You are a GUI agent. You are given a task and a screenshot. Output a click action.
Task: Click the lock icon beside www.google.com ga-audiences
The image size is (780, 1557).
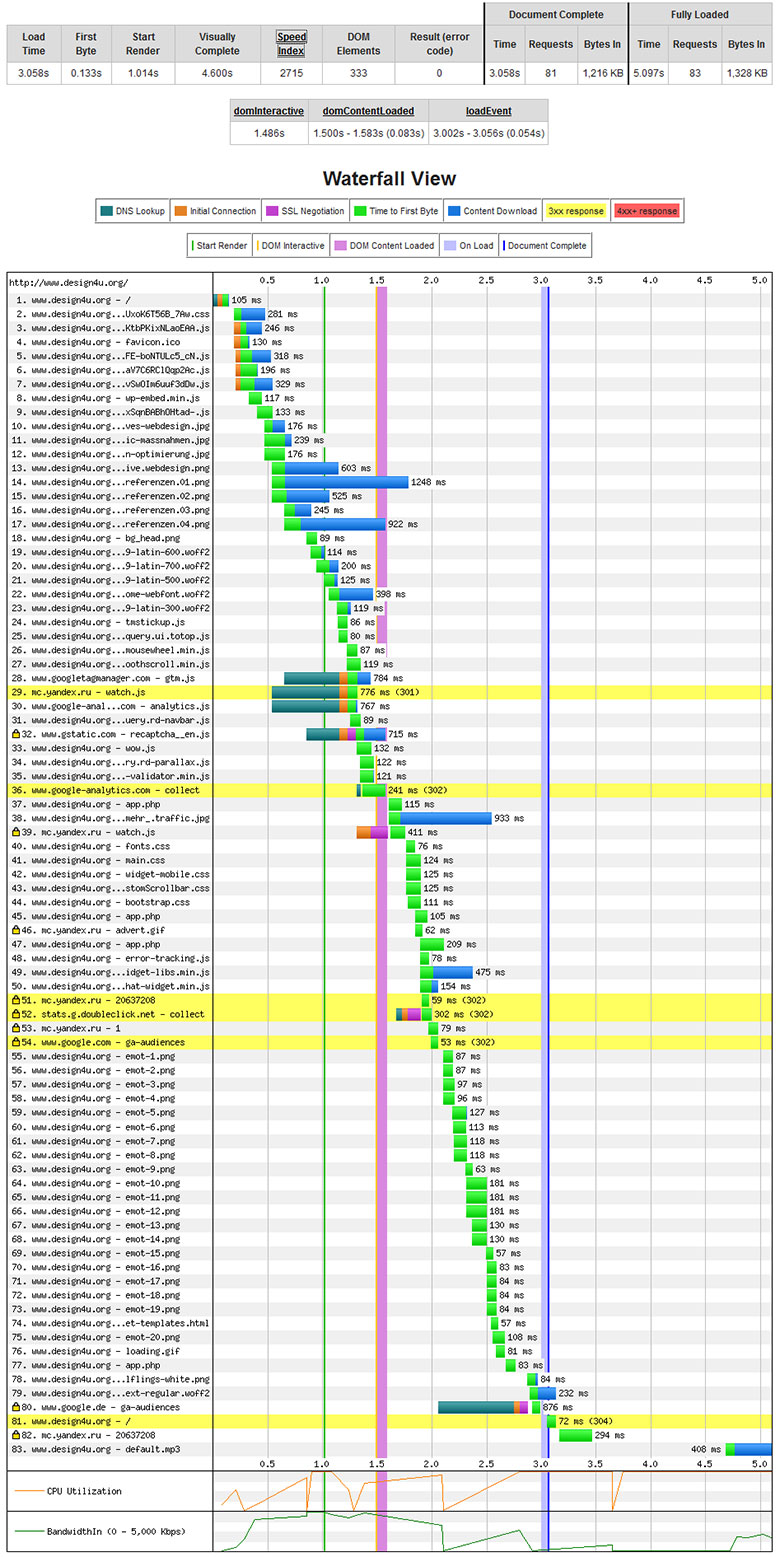[16, 1042]
